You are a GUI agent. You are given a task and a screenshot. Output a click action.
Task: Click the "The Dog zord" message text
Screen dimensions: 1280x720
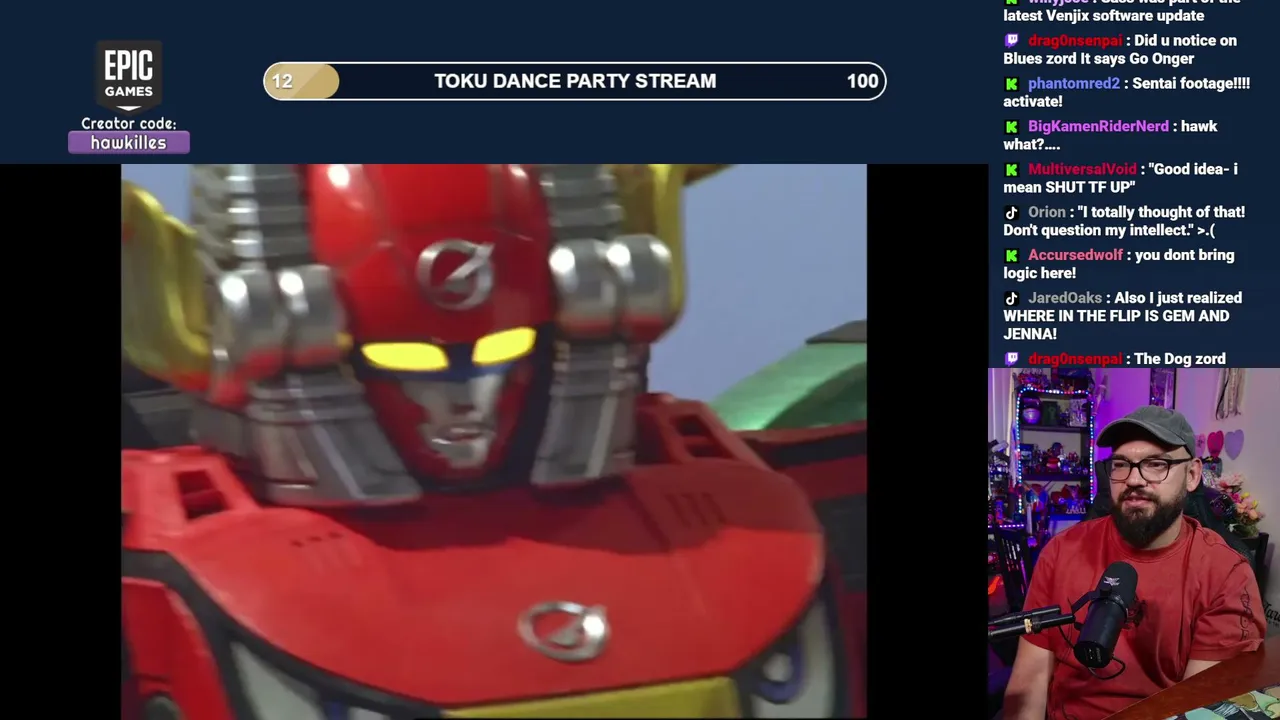pyautogui.click(x=1180, y=359)
